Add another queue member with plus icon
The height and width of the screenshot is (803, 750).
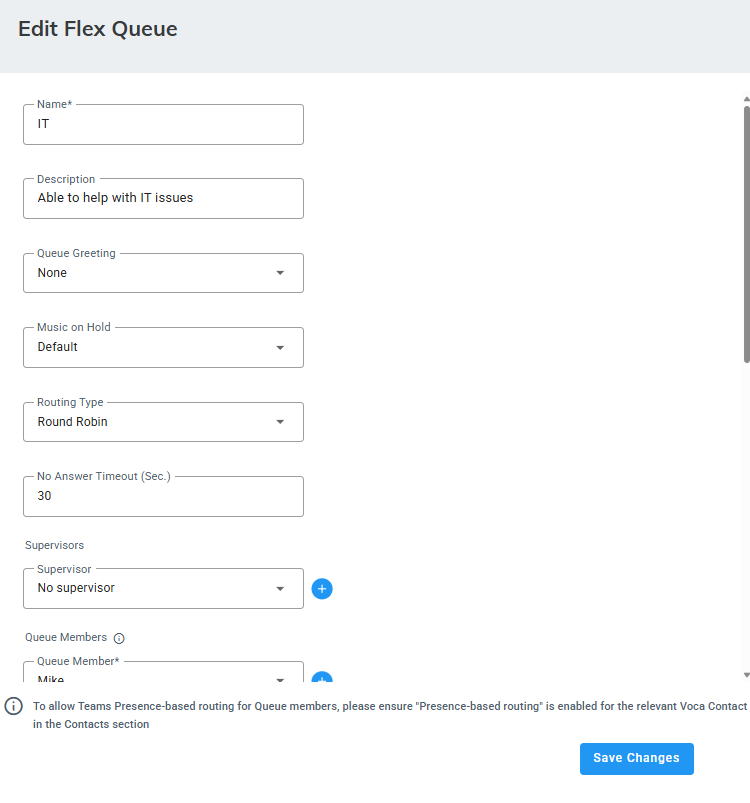pyautogui.click(x=322, y=679)
